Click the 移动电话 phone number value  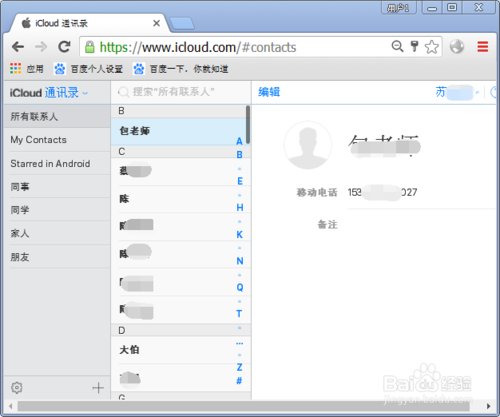[x=382, y=192]
